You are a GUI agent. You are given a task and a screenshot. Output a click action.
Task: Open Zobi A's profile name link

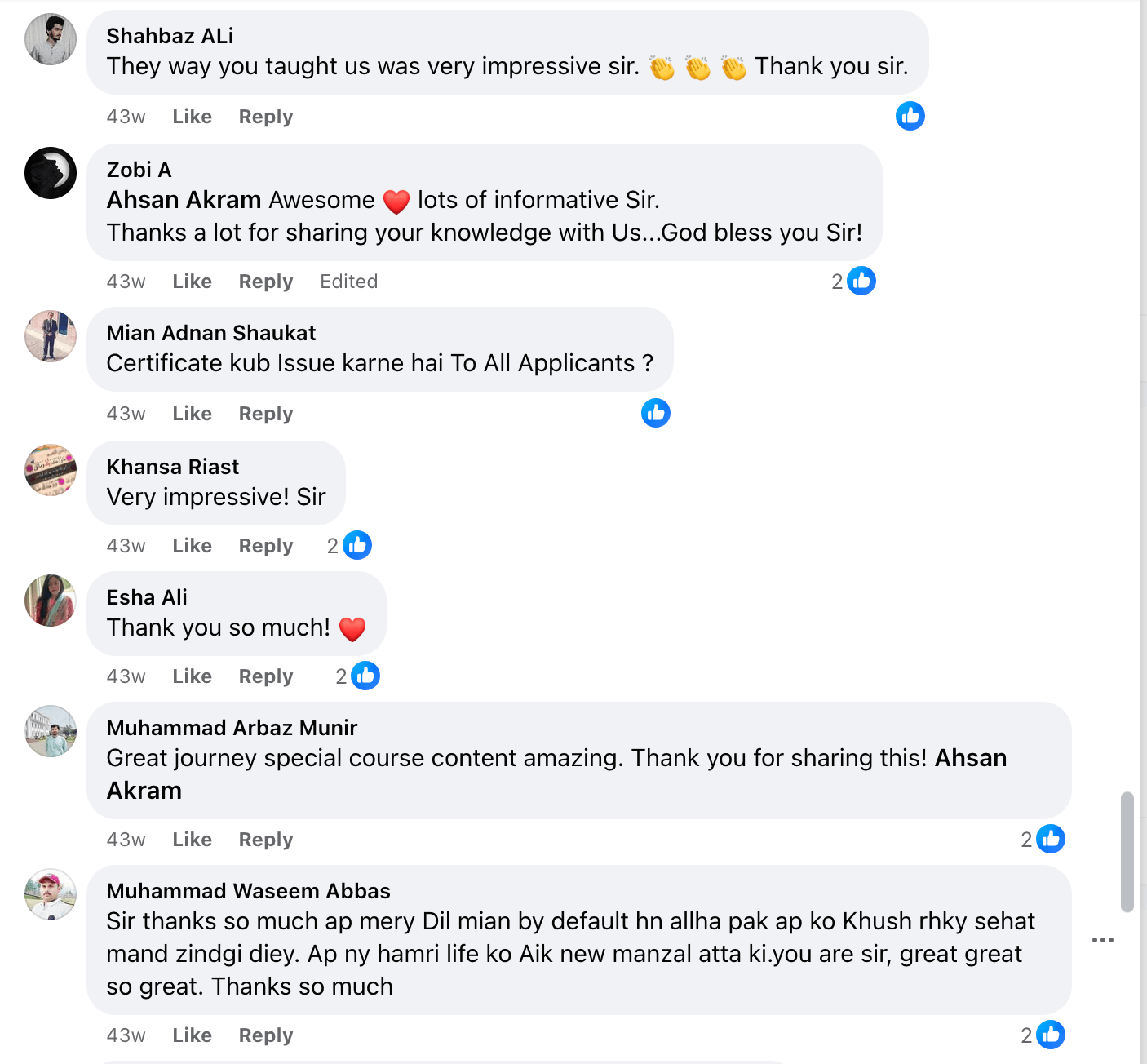coord(139,170)
